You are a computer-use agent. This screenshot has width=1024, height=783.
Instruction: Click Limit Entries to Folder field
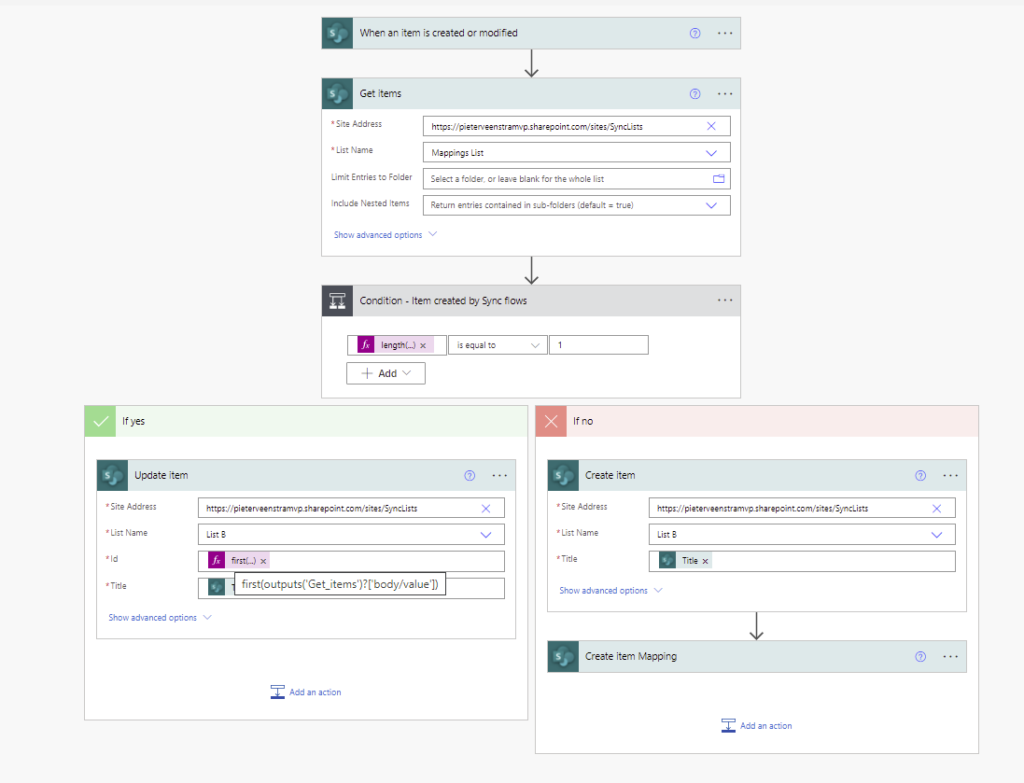(x=577, y=179)
